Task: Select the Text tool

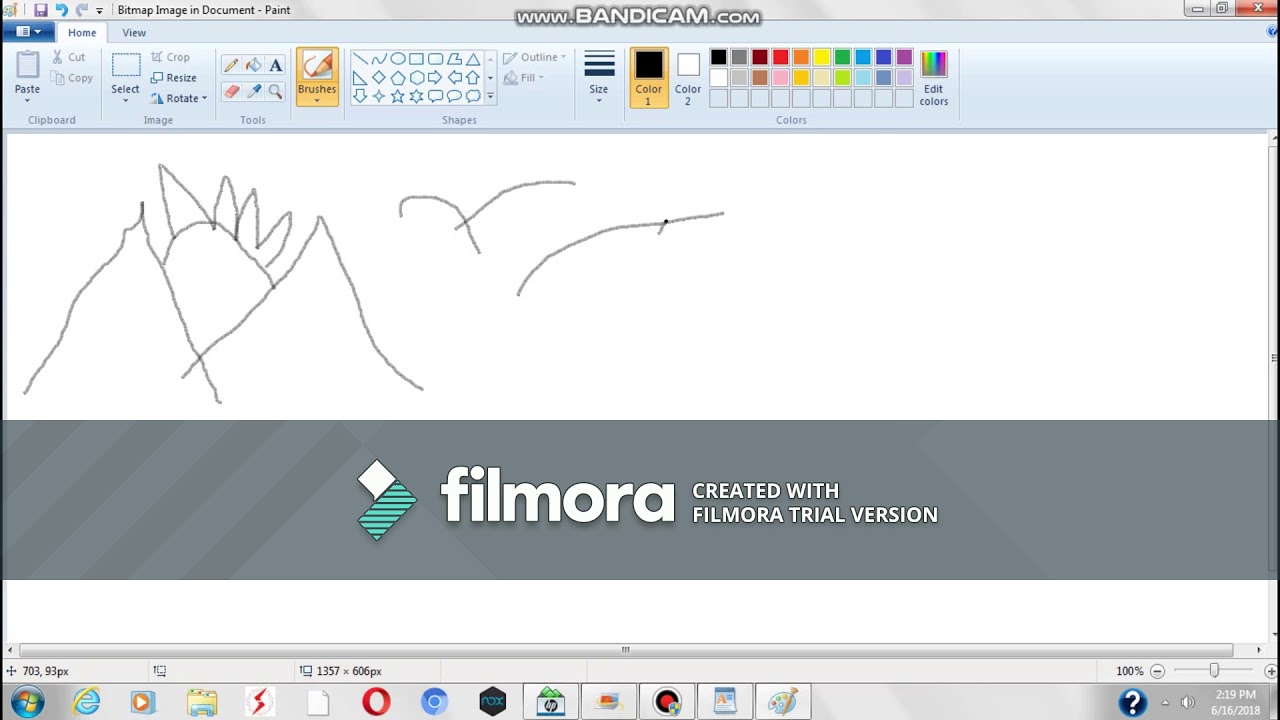Action: click(x=275, y=65)
